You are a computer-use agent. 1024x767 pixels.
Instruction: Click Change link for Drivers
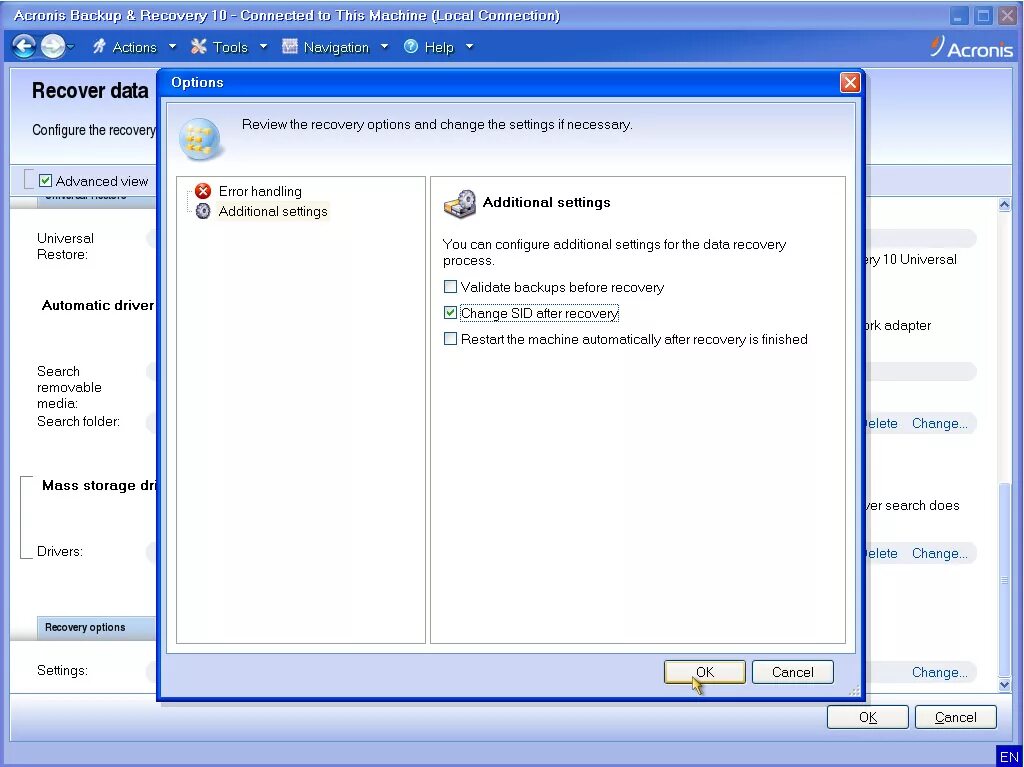click(940, 553)
